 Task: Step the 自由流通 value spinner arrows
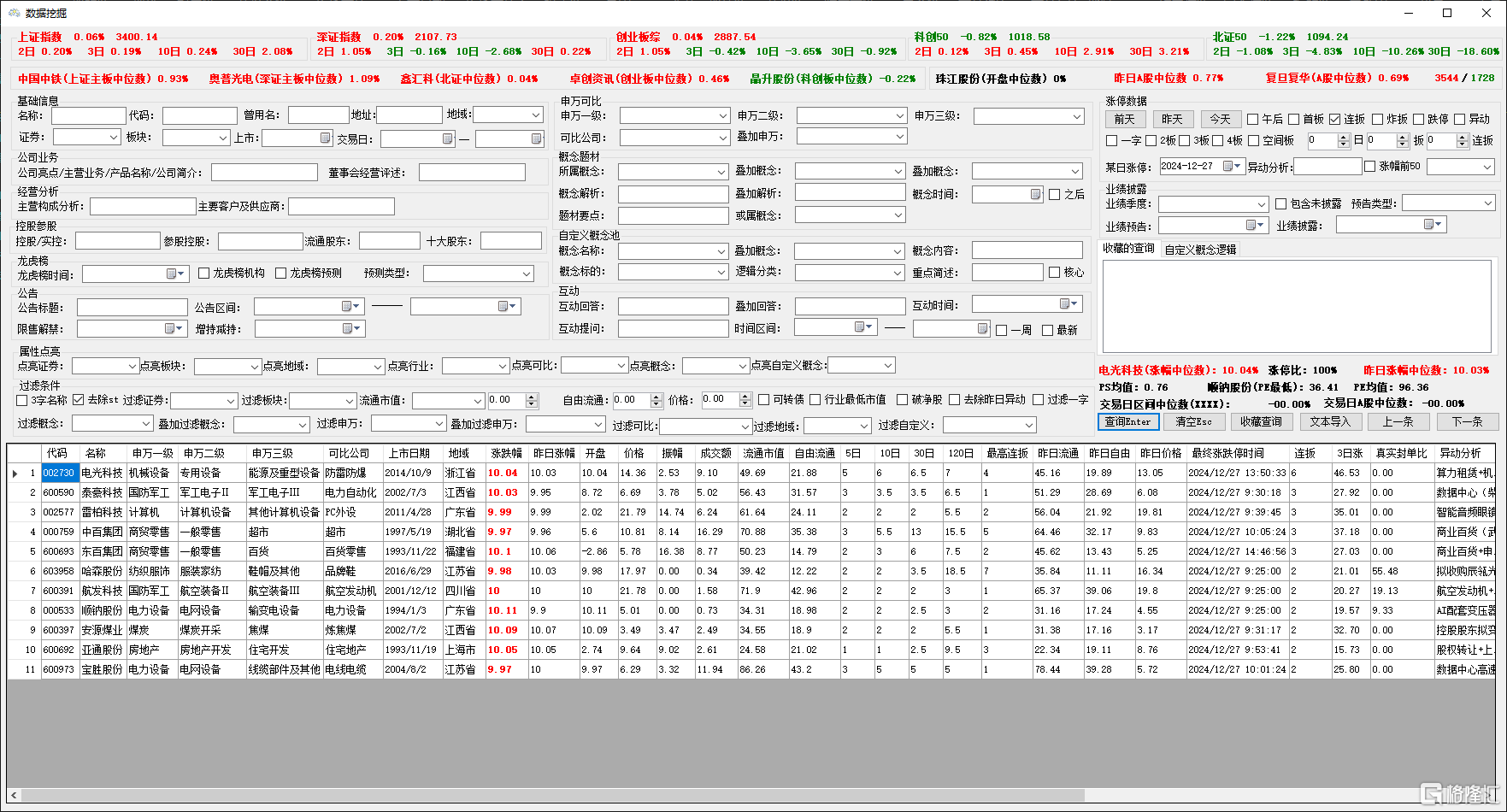tap(656, 400)
